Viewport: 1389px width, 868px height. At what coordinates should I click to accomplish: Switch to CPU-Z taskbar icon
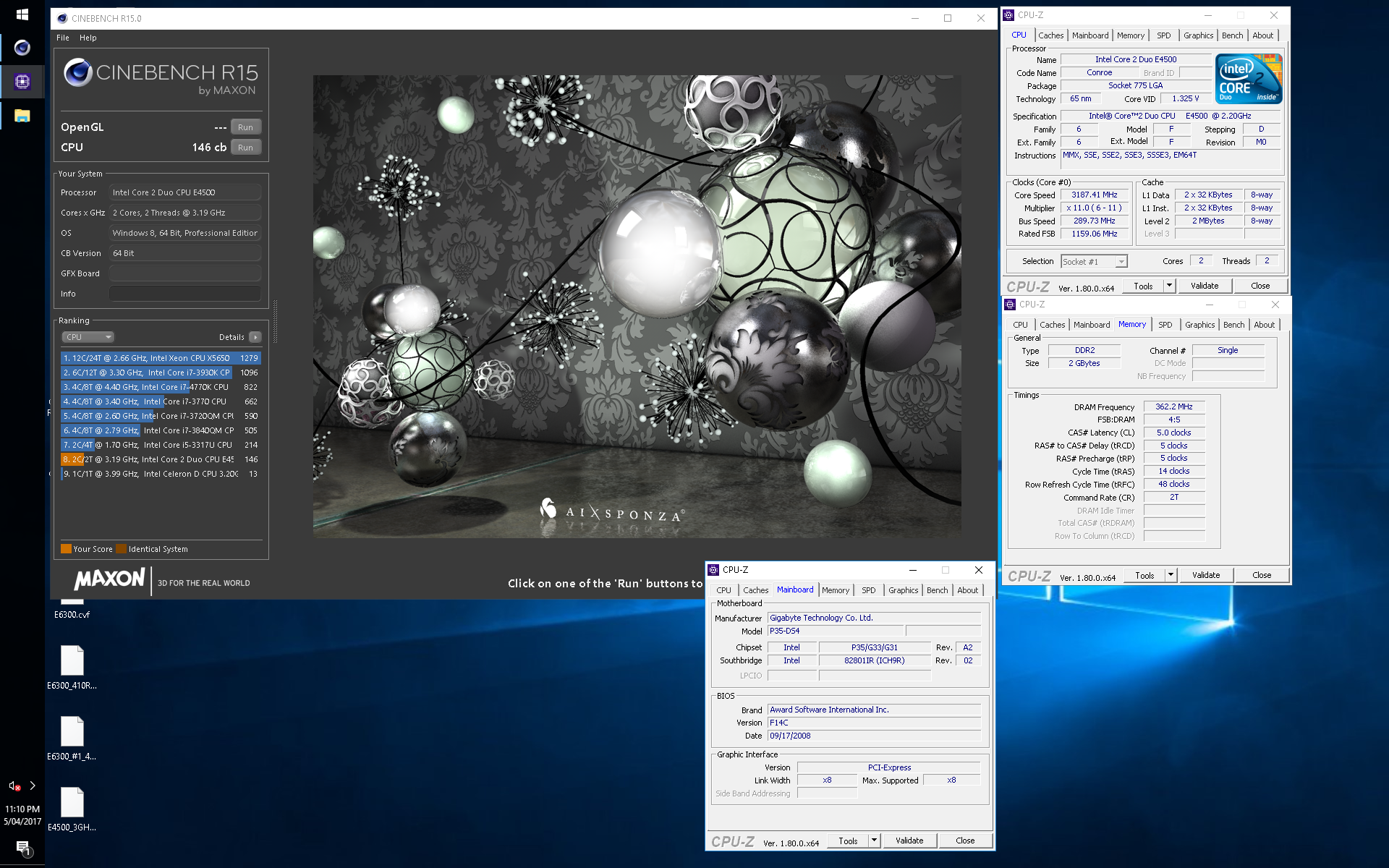pos(22,82)
